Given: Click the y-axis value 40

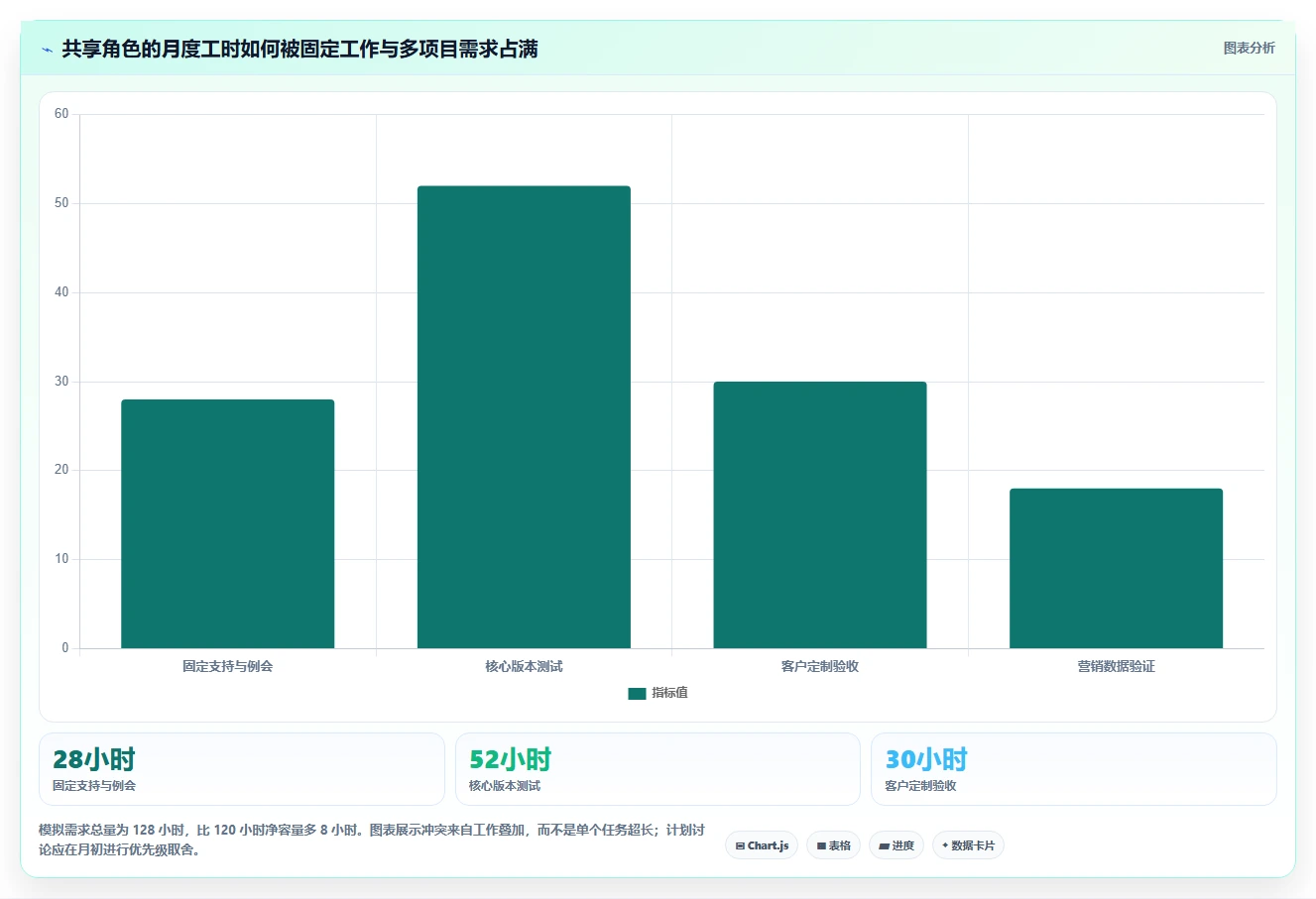Looking at the screenshot, I should coord(61,292).
